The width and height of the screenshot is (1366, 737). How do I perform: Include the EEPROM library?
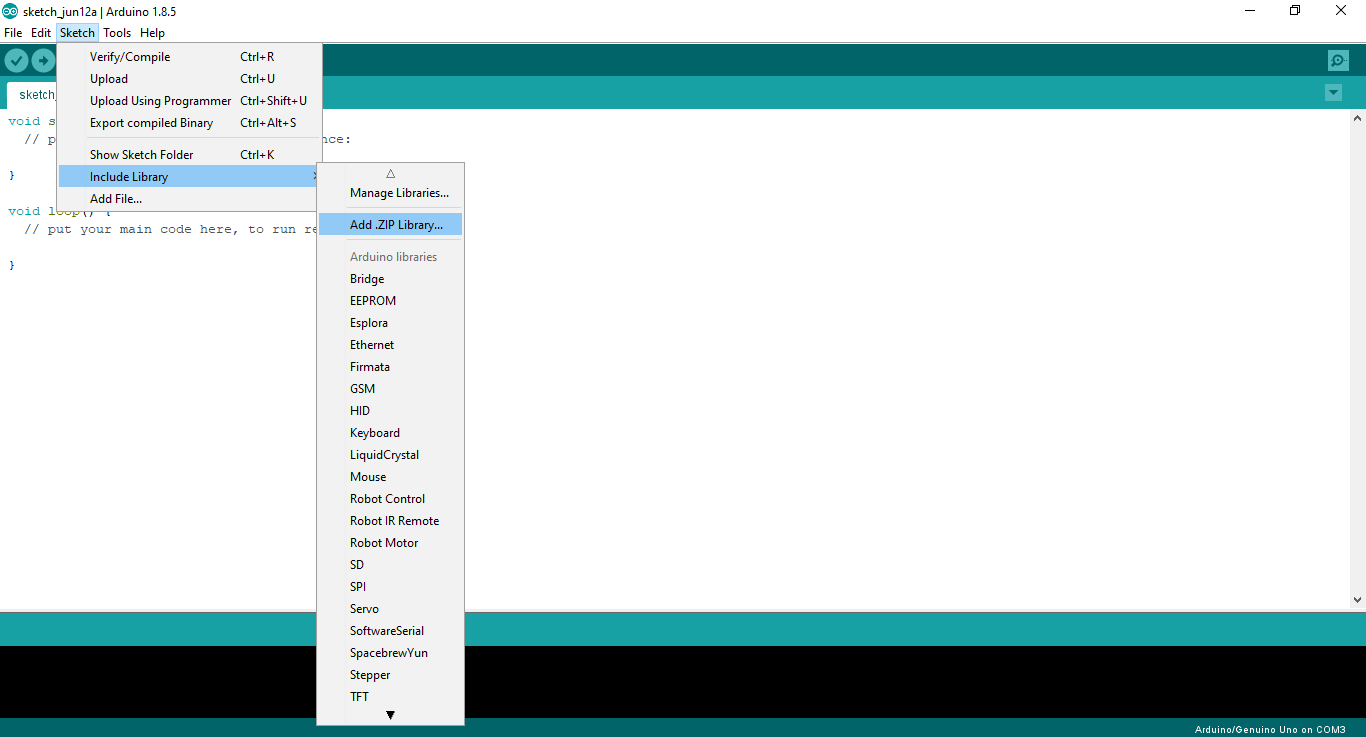(x=390, y=301)
